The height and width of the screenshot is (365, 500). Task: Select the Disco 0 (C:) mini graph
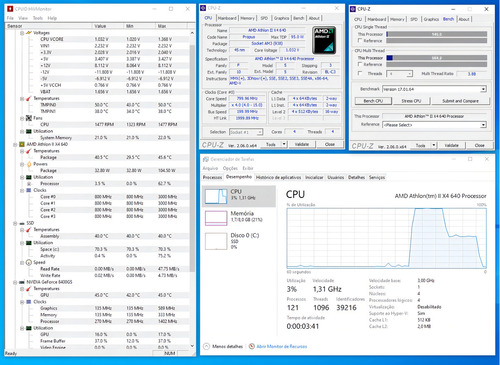[216, 241]
